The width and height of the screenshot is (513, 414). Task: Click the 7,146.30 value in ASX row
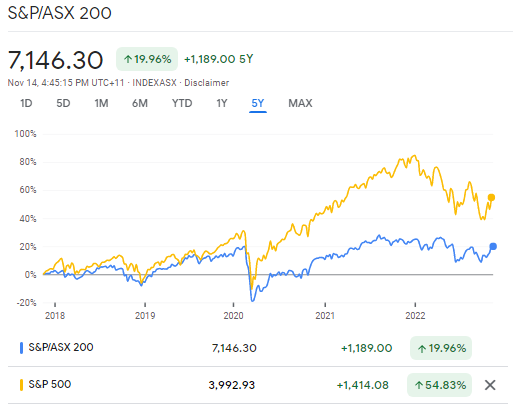pos(234,348)
